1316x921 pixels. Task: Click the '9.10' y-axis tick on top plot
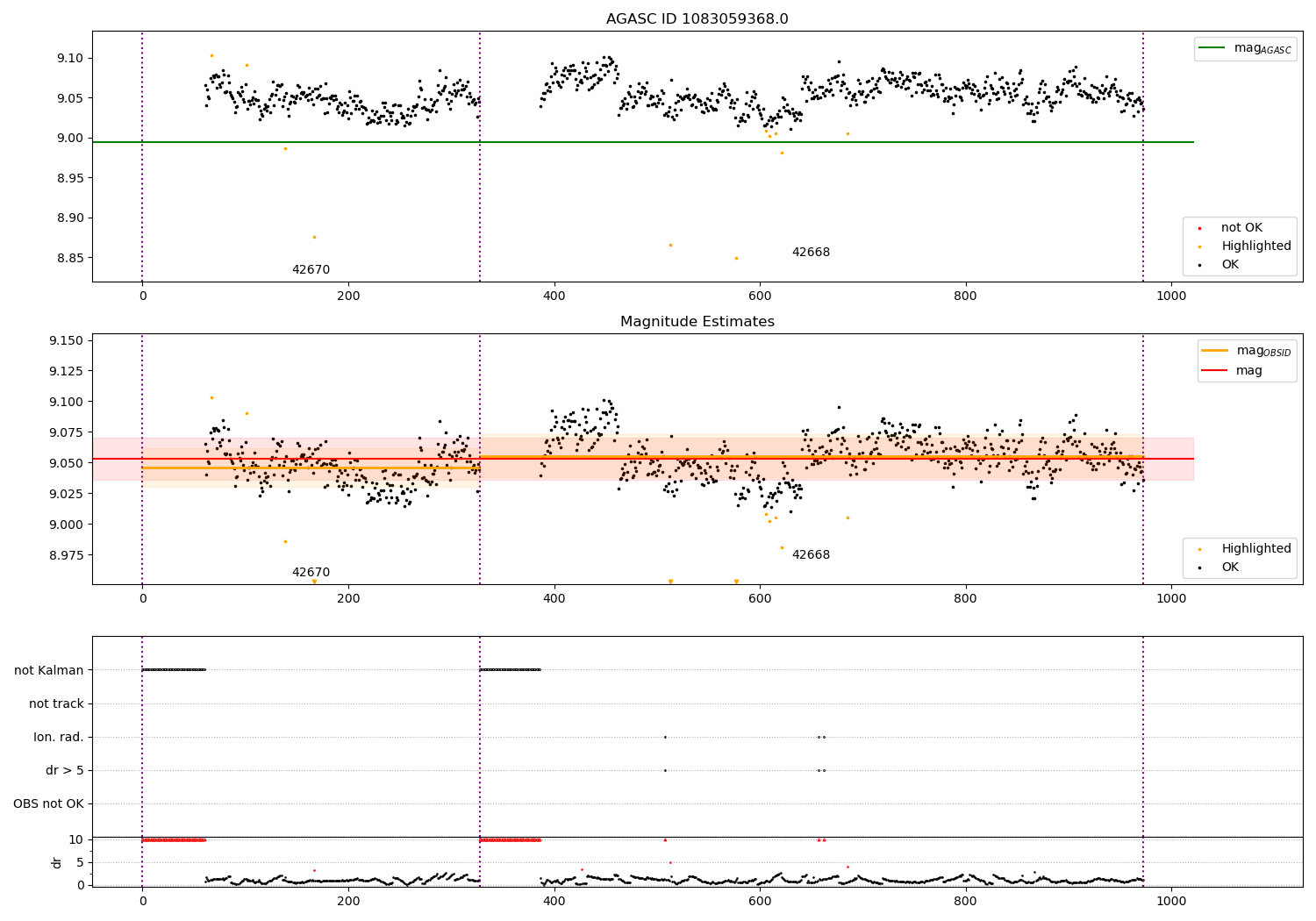click(70, 58)
